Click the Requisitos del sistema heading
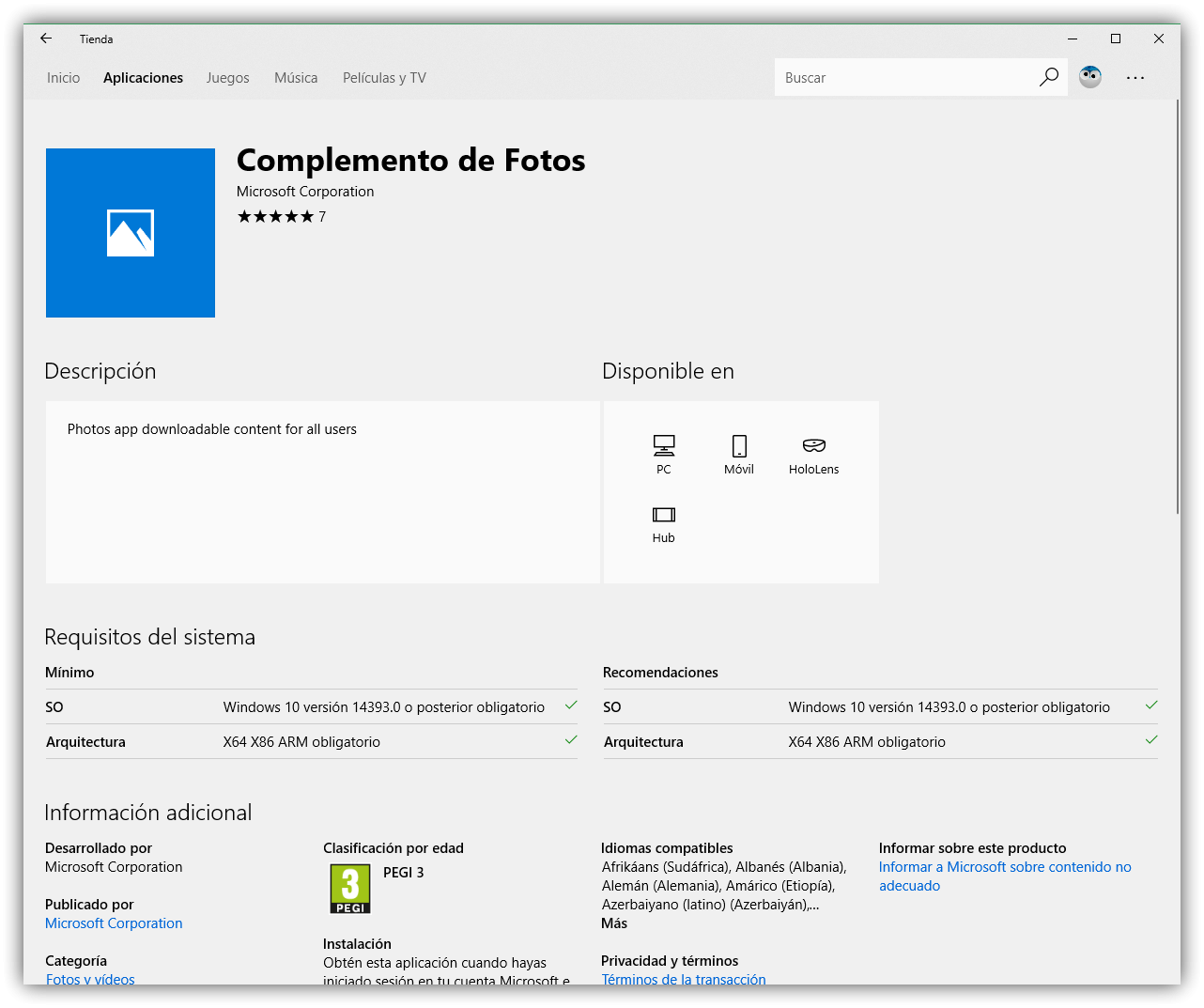Viewport: 1204px width, 1008px height. point(150,637)
